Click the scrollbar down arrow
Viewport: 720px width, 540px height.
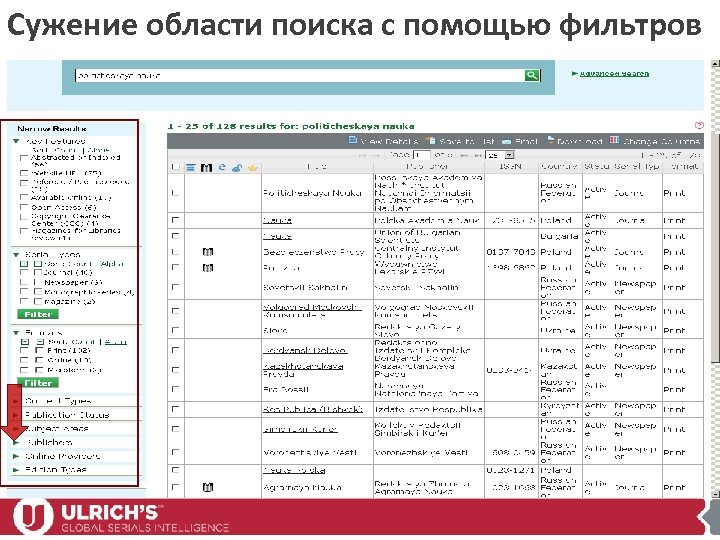pos(715,494)
